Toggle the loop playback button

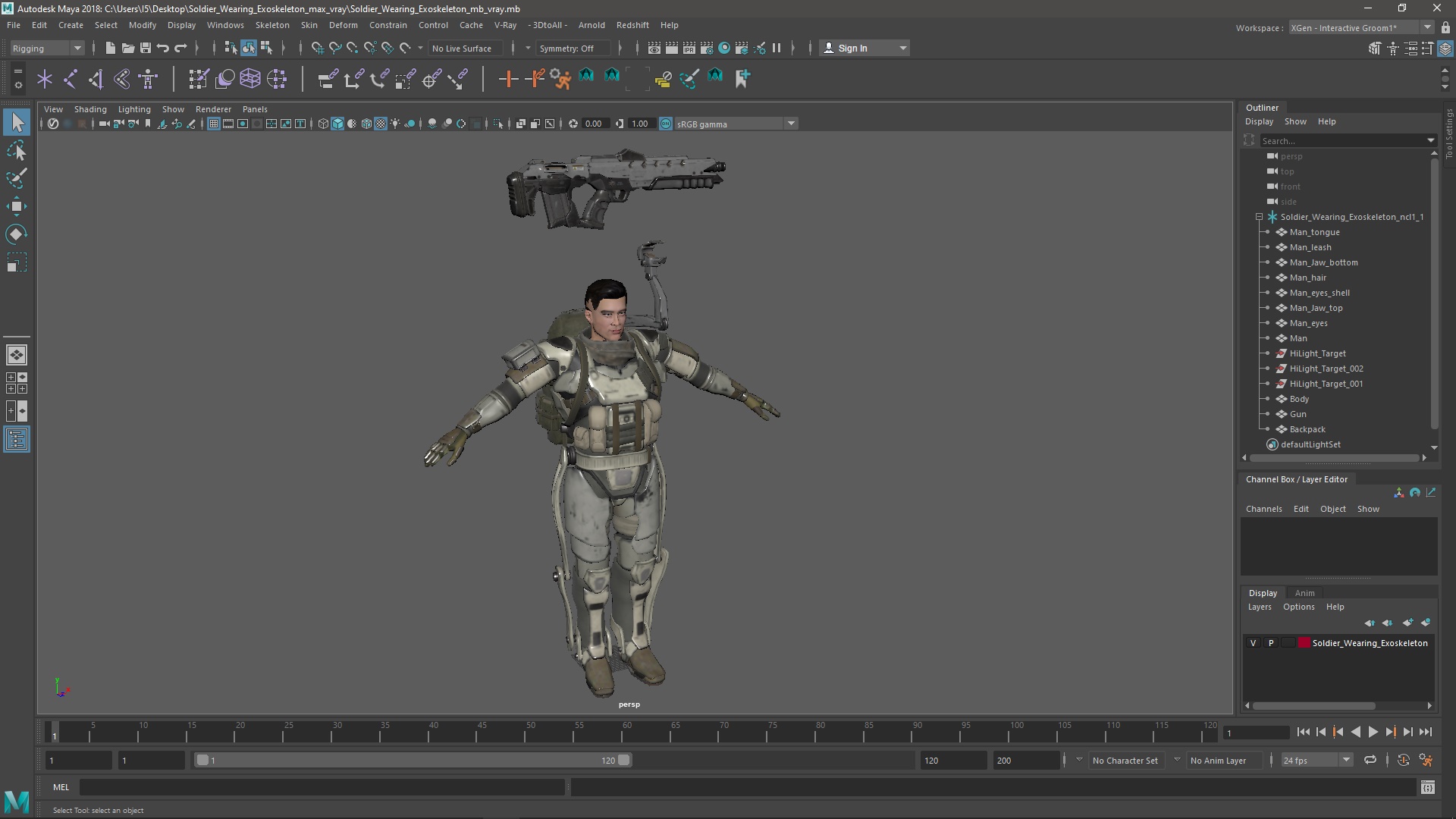click(1370, 760)
